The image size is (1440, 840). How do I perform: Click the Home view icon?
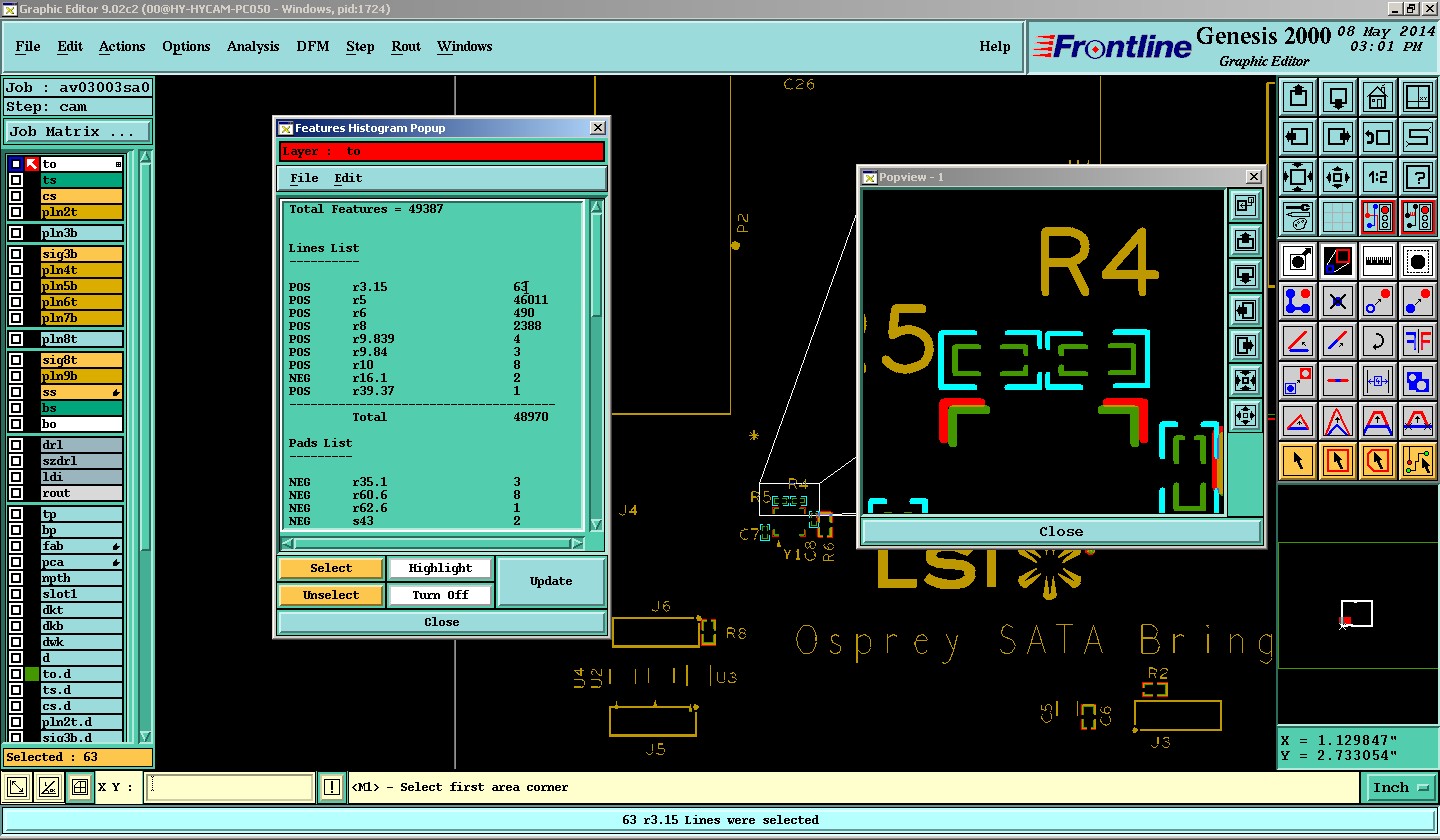1378,98
